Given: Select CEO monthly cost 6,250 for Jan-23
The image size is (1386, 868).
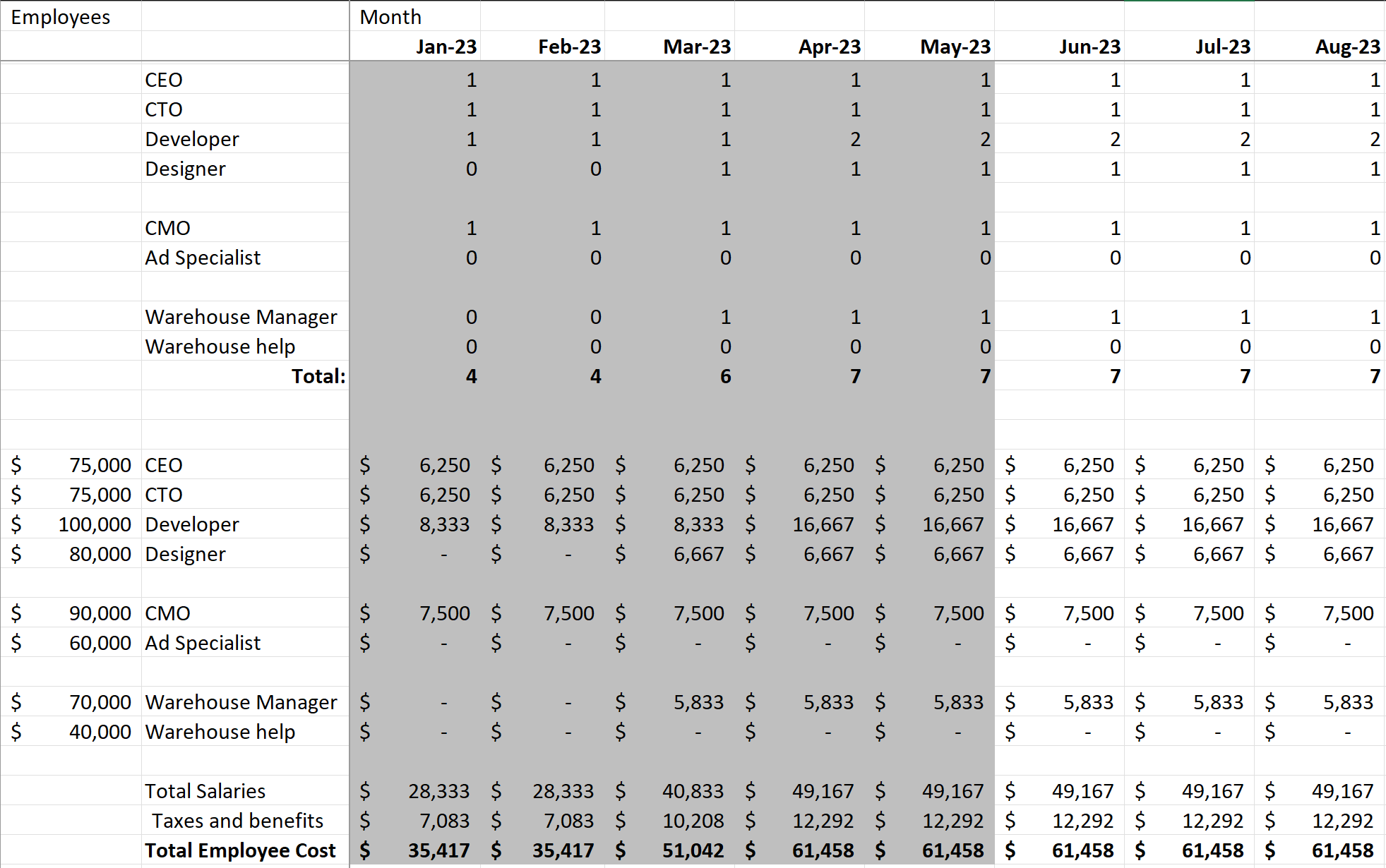Looking at the screenshot, I should pyautogui.click(x=415, y=464).
